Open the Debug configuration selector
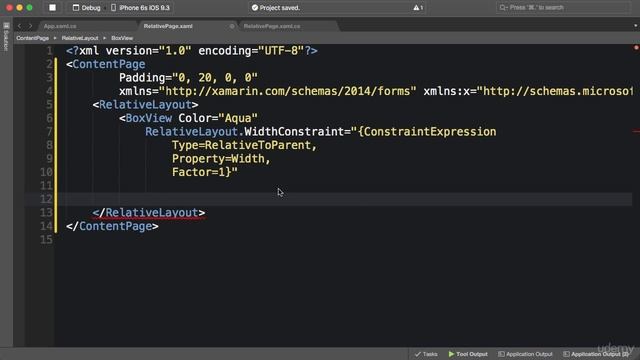 (87, 8)
